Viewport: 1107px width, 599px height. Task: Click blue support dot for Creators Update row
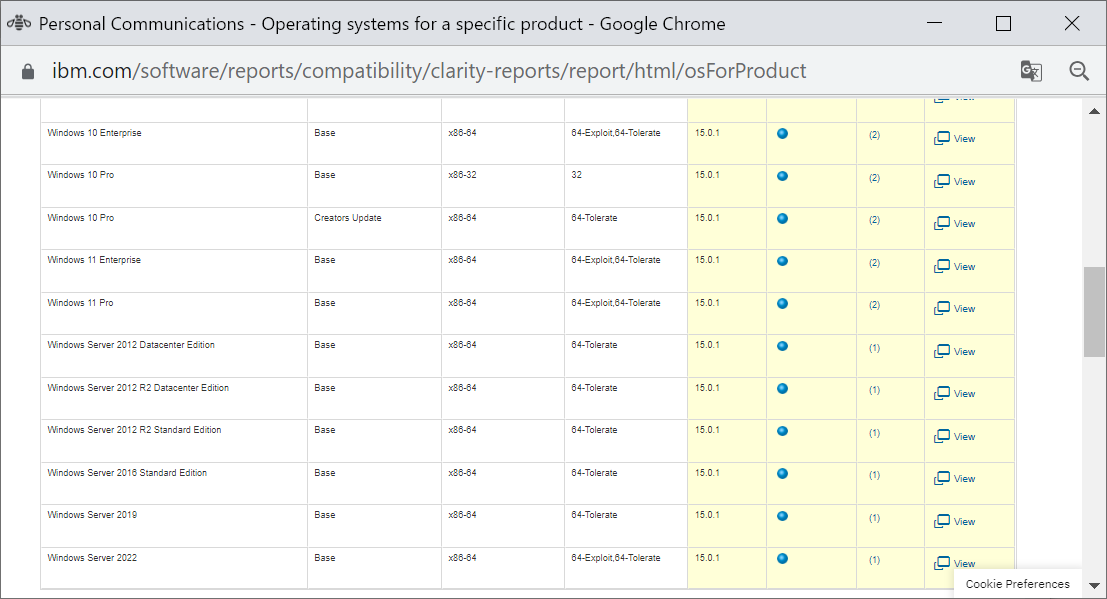pos(782,218)
